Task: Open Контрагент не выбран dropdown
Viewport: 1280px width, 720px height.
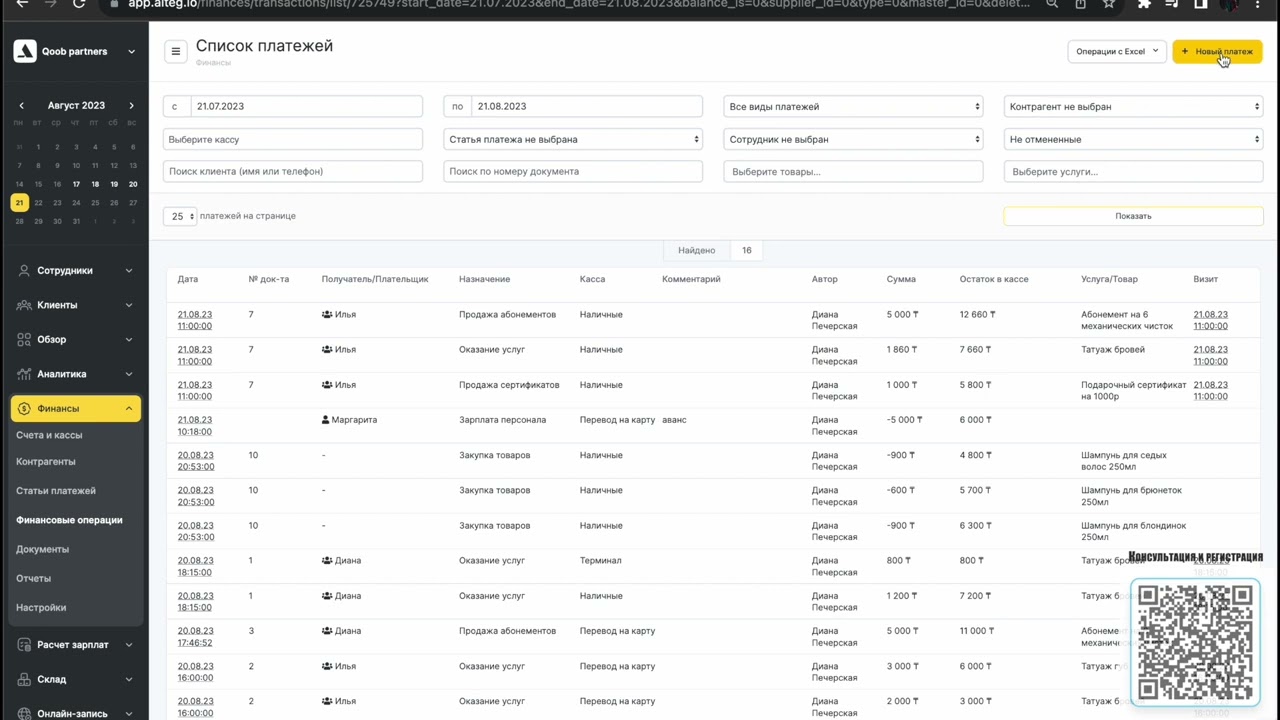Action: click(x=1133, y=106)
